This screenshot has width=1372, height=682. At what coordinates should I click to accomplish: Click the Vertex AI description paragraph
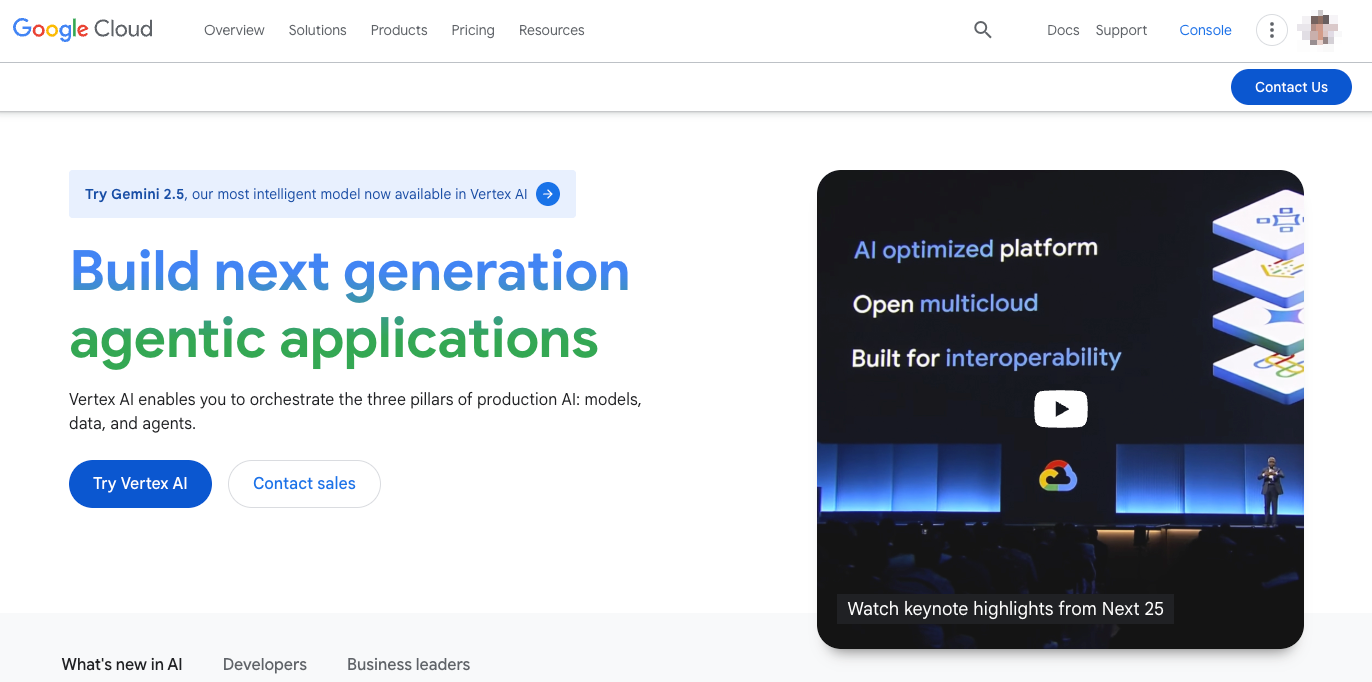coord(355,411)
